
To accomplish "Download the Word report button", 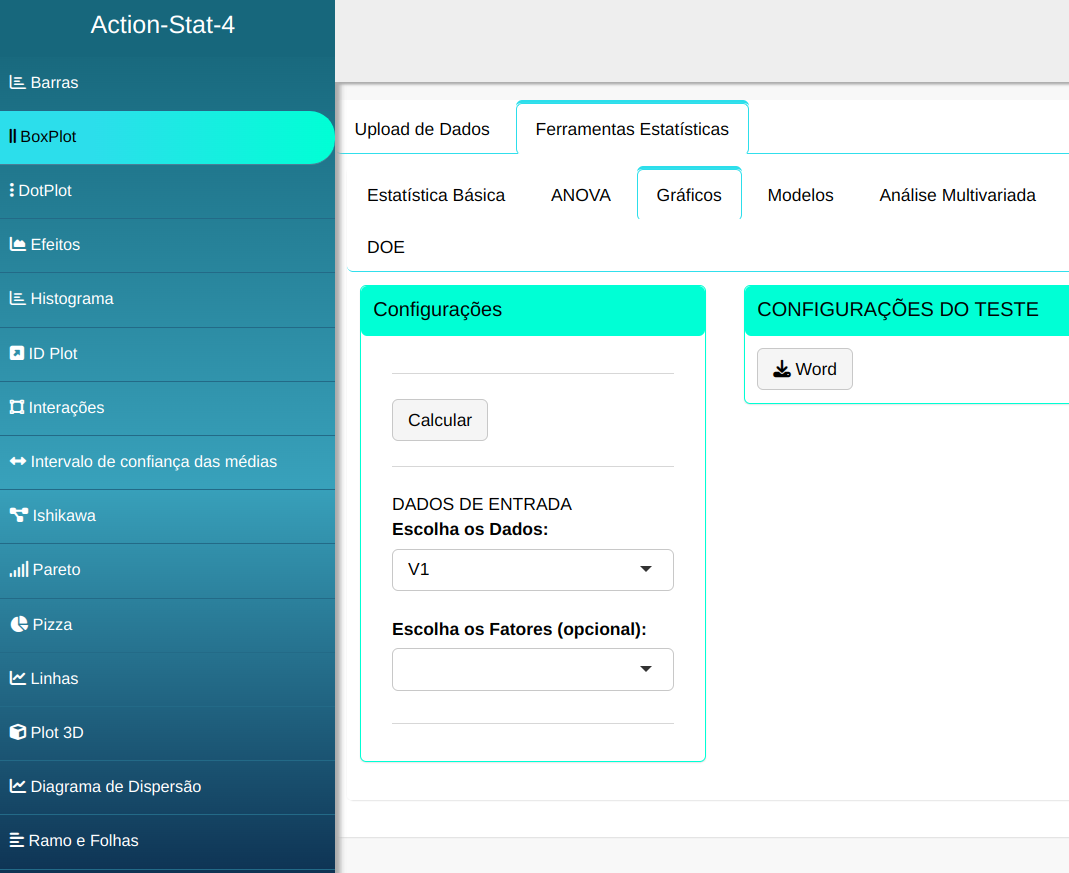I will click(804, 369).
